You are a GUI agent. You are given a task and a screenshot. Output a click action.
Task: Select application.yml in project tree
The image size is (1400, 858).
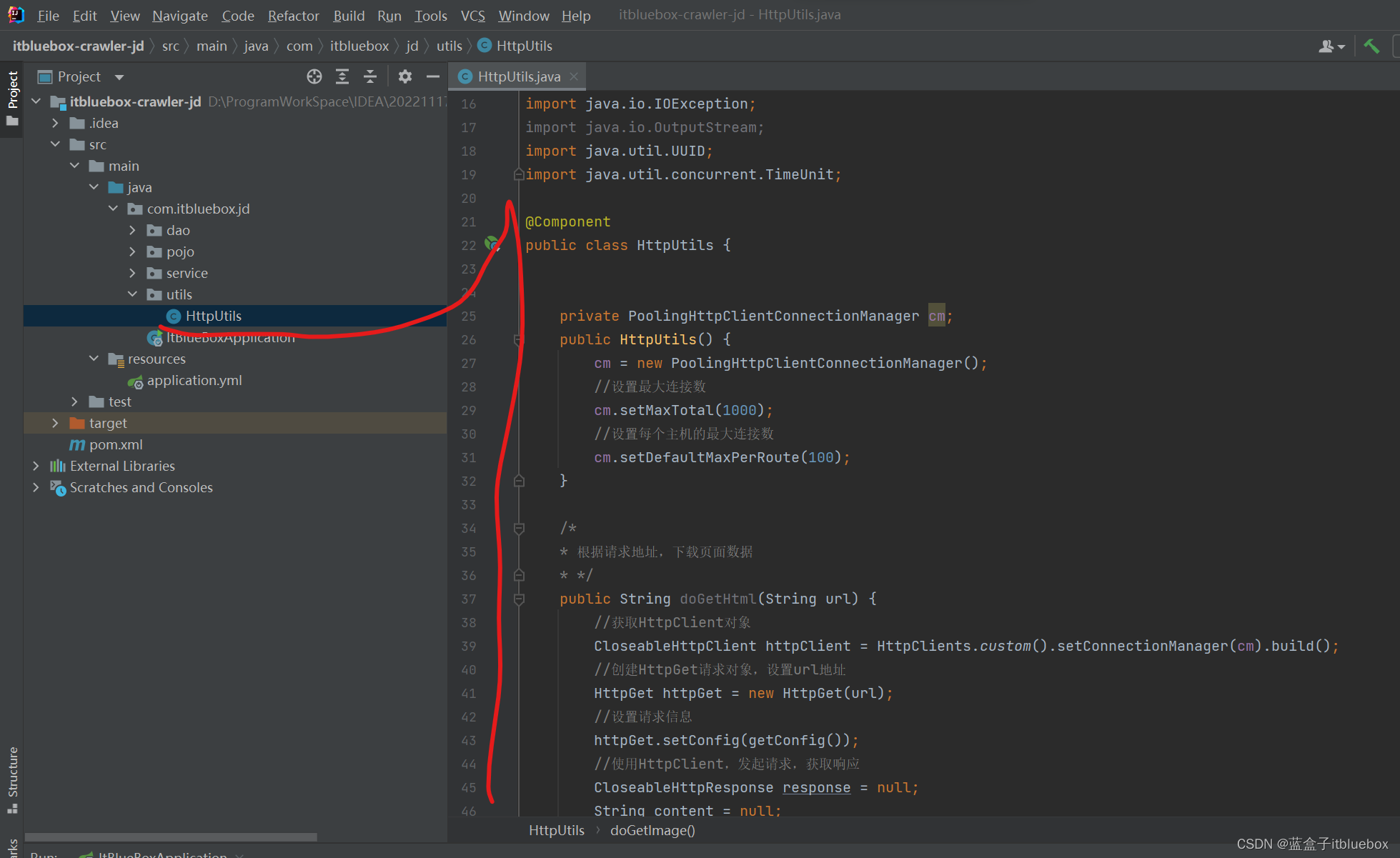pyautogui.click(x=194, y=380)
